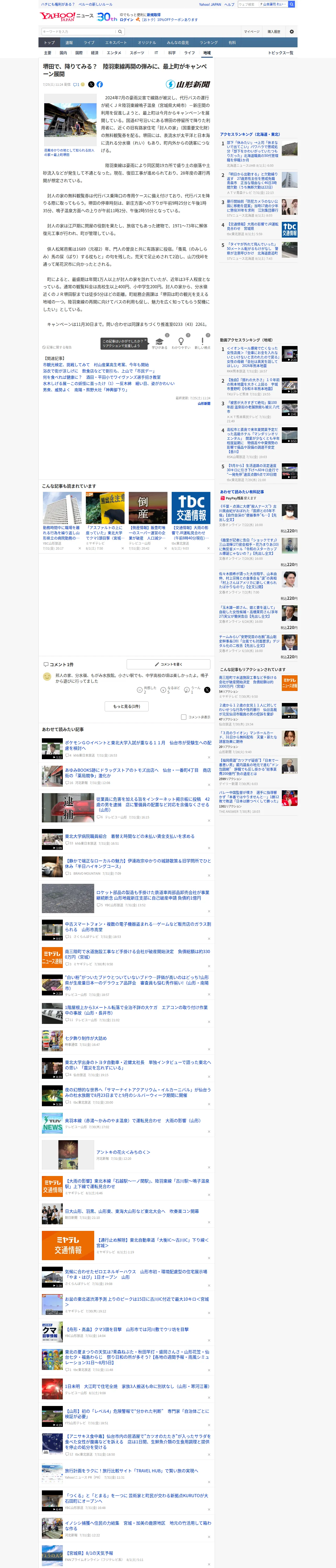Open the 30th anniversary logo

point(107,17)
